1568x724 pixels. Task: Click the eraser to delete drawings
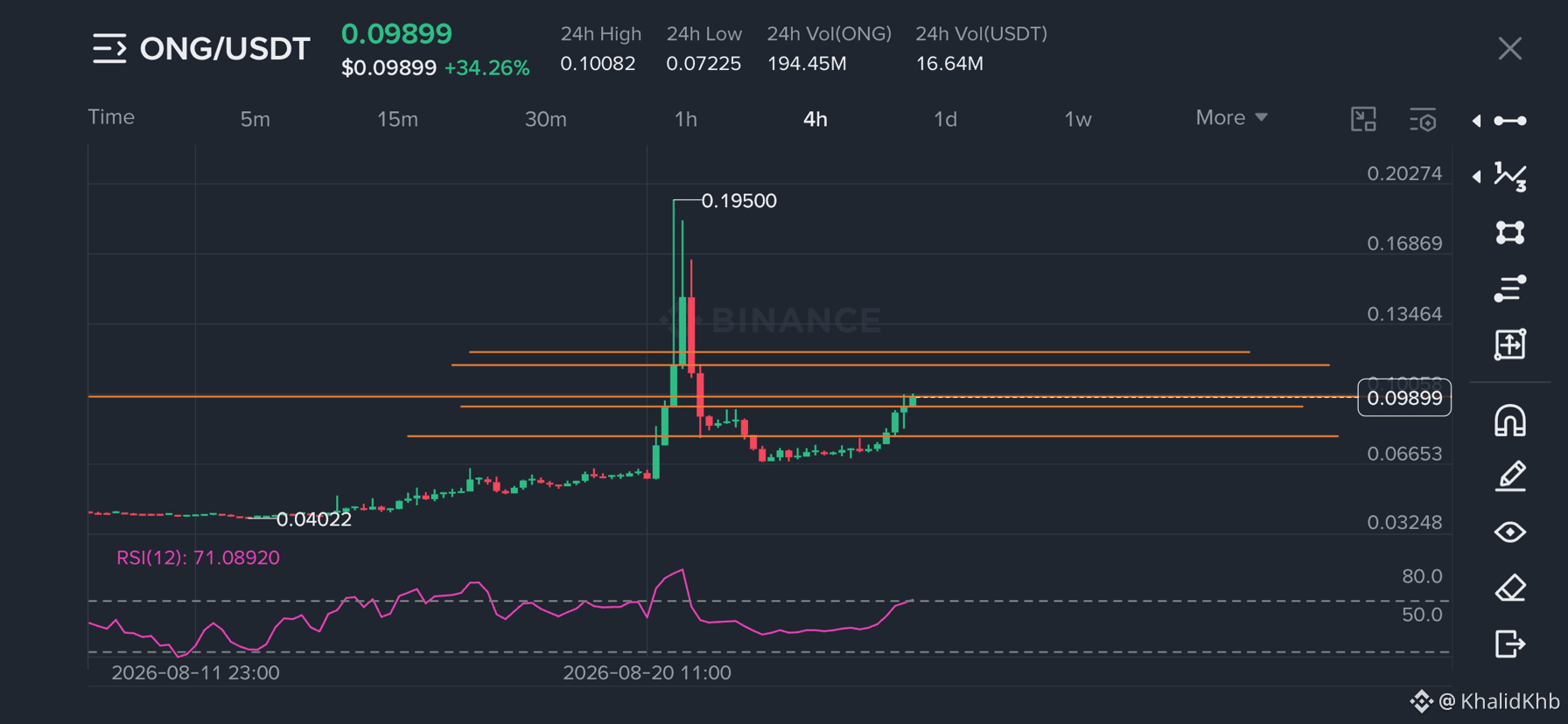pyautogui.click(x=1510, y=588)
